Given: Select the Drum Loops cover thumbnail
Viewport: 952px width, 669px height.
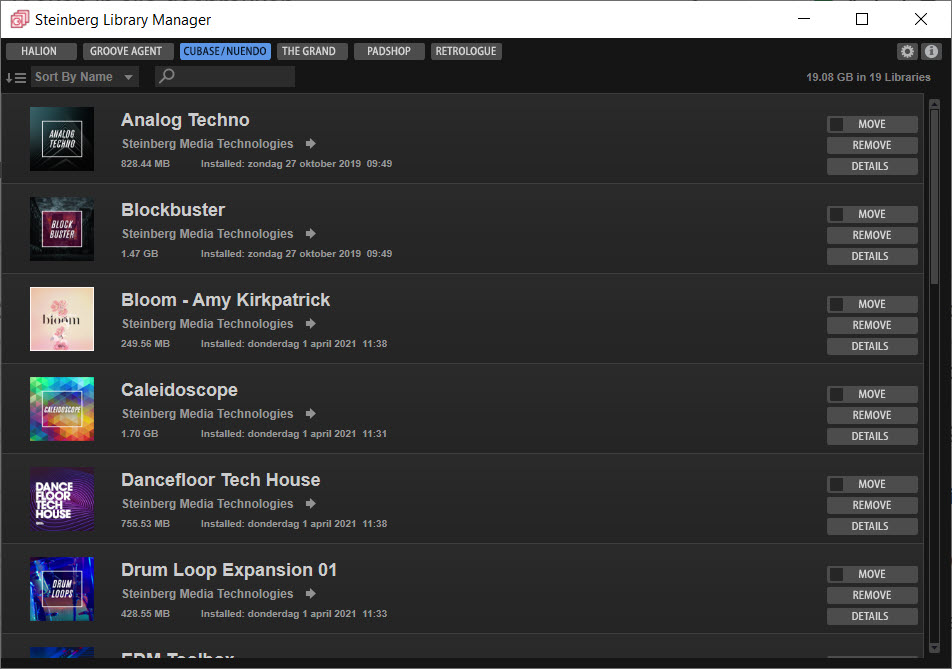Looking at the screenshot, I should [62, 589].
